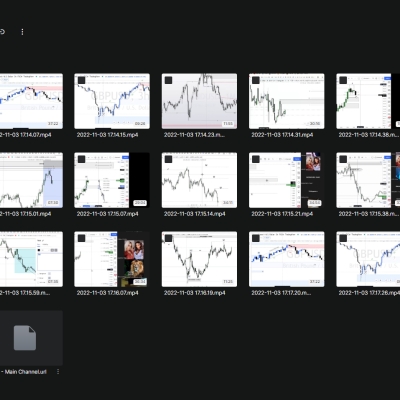The image size is (400, 400).
Task: Select file name '2022-11-03 17.17.20.m...'
Action: pos(281,293)
